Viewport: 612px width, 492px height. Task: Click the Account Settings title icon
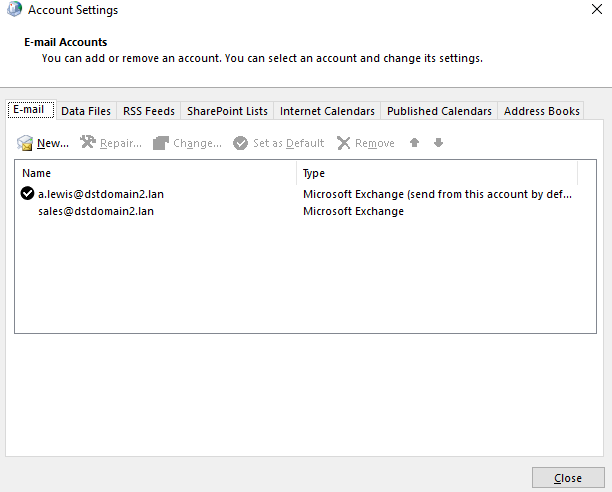tap(14, 9)
